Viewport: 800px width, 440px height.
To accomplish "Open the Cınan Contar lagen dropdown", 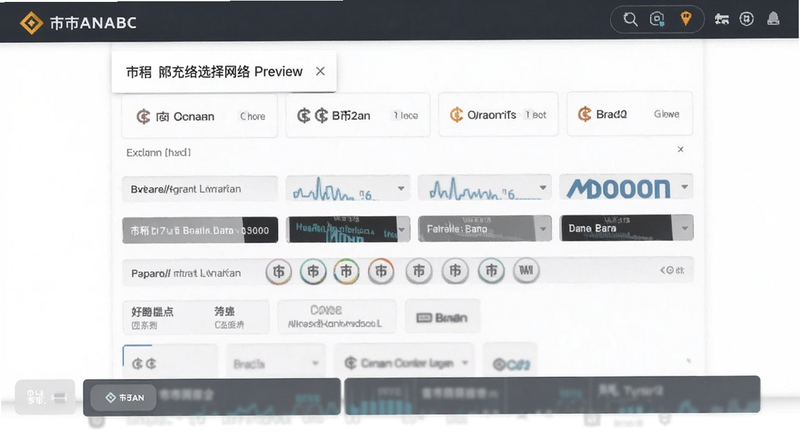I will (x=404, y=363).
